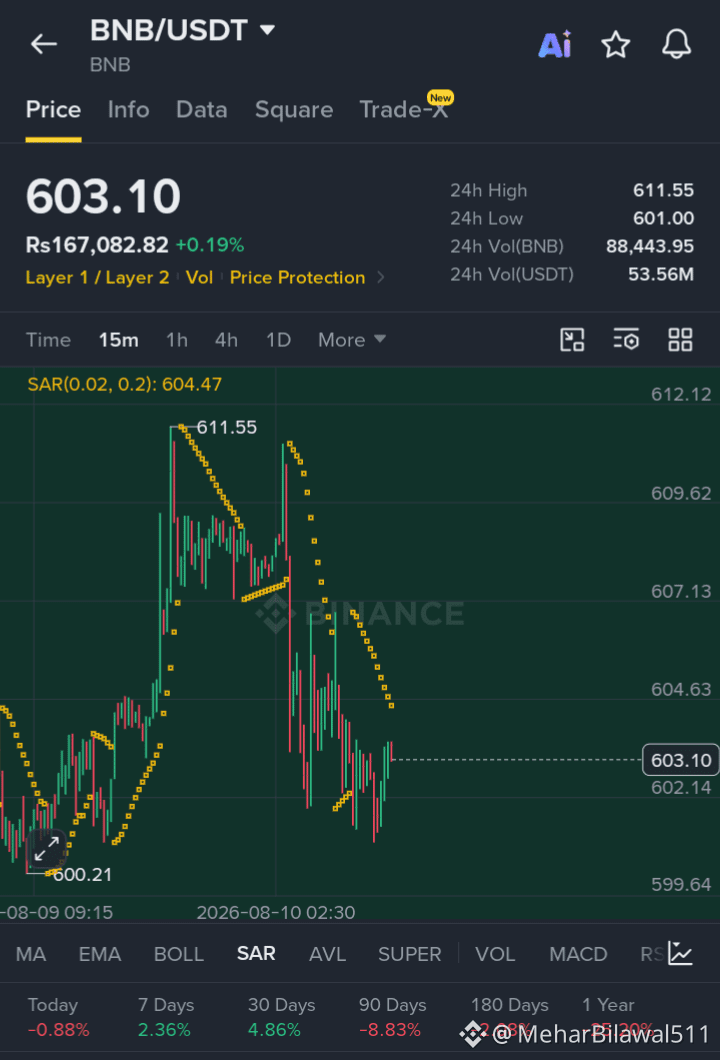Open the Trade-X tab

(x=404, y=108)
